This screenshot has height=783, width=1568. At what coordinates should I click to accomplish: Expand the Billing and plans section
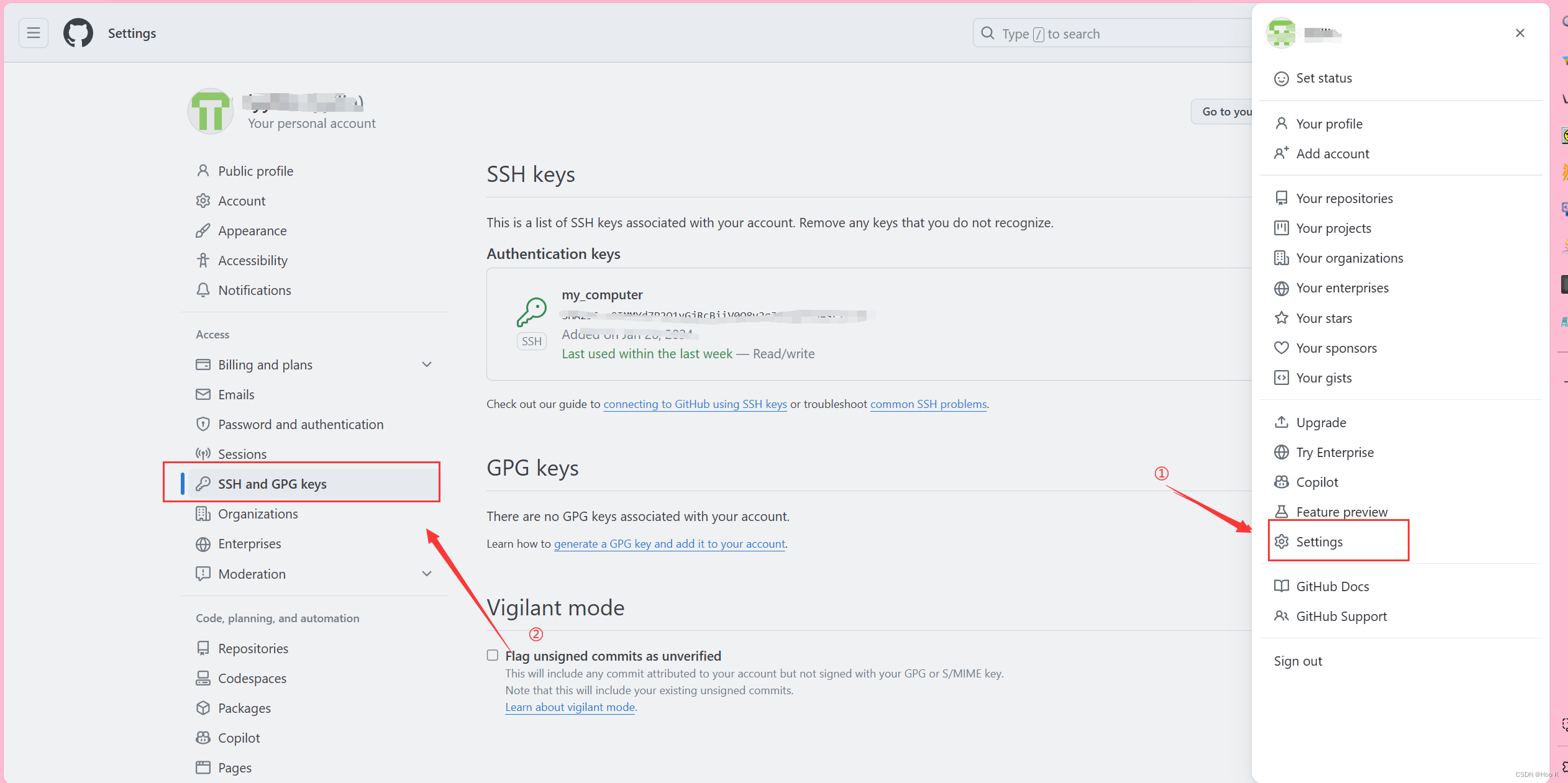pos(427,365)
